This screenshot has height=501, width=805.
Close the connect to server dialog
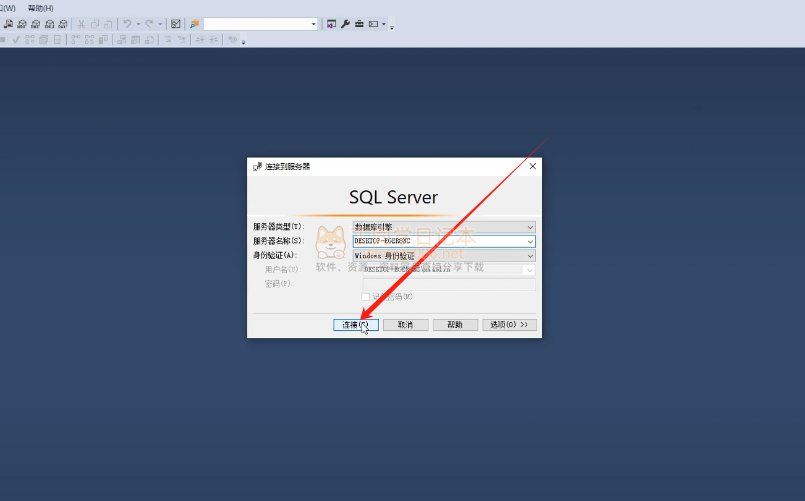532,166
